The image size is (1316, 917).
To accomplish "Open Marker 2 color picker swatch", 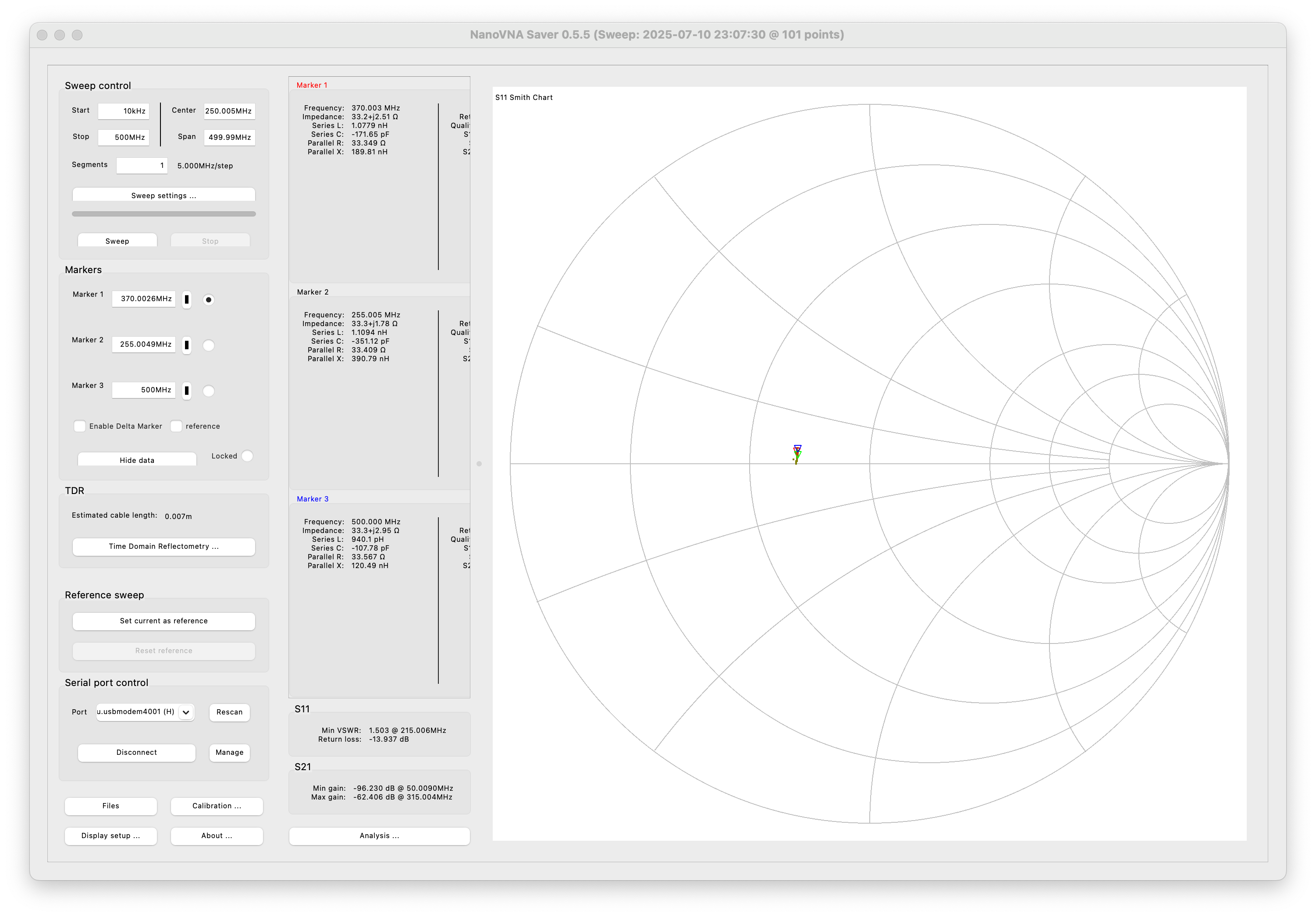I will coord(186,345).
